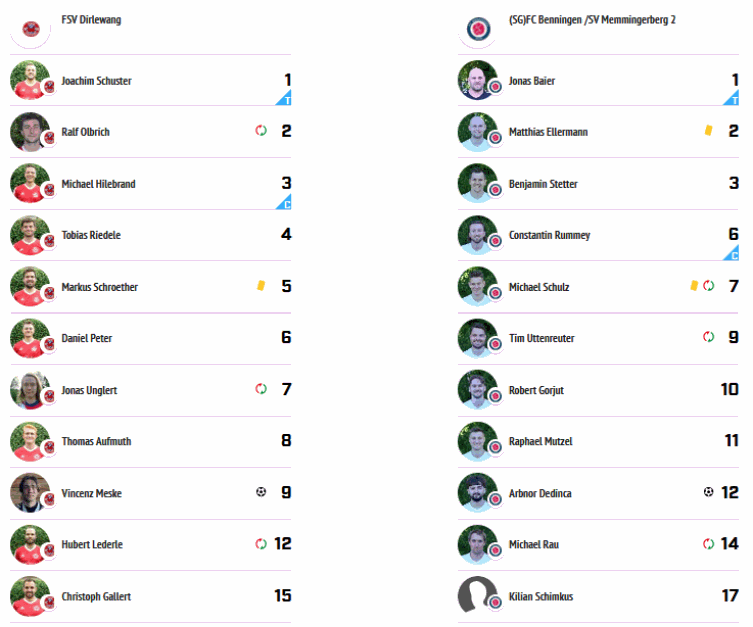The width and height of the screenshot is (753, 627).
Task: Open Tobias Riedele's player profile
Action: pos(91,235)
